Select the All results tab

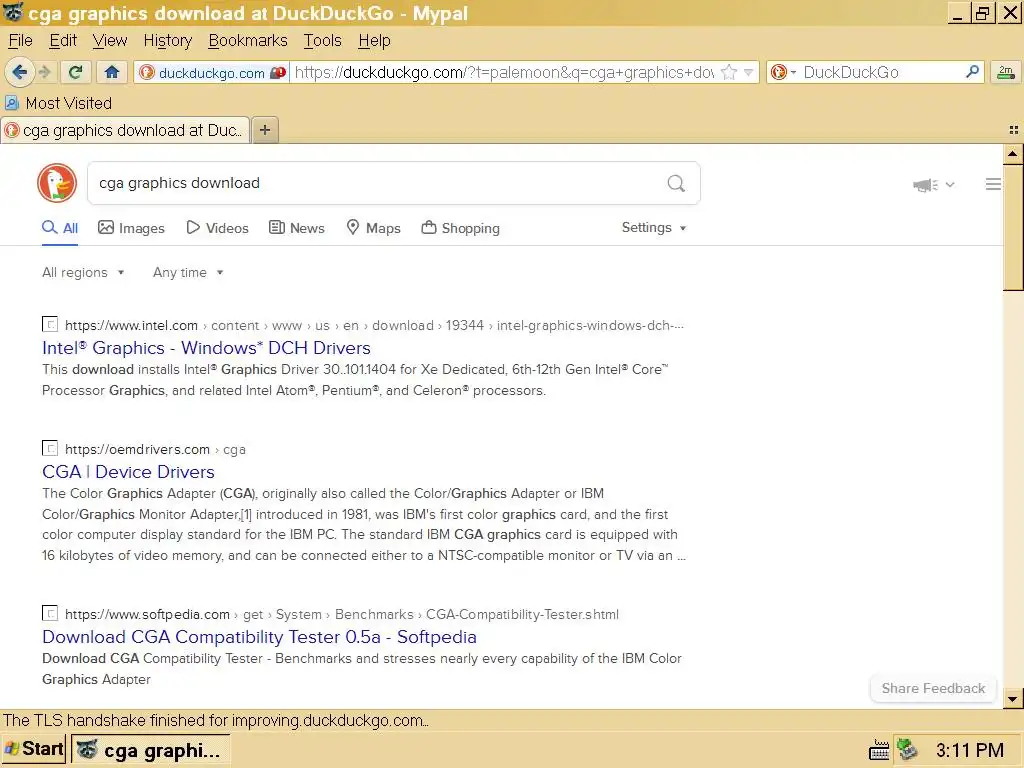coord(60,228)
